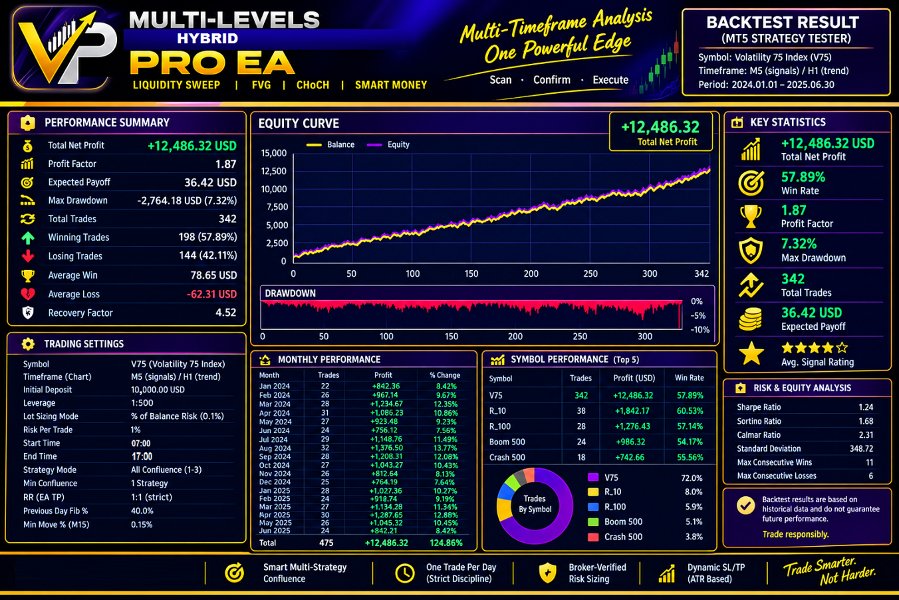This screenshot has height=600, width=899.
Task: Click the yellow Balance legend marker
Action: point(314,145)
